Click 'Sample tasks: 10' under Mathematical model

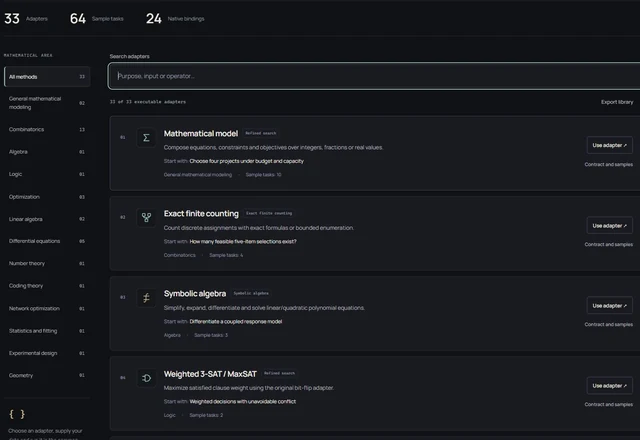tap(263, 175)
